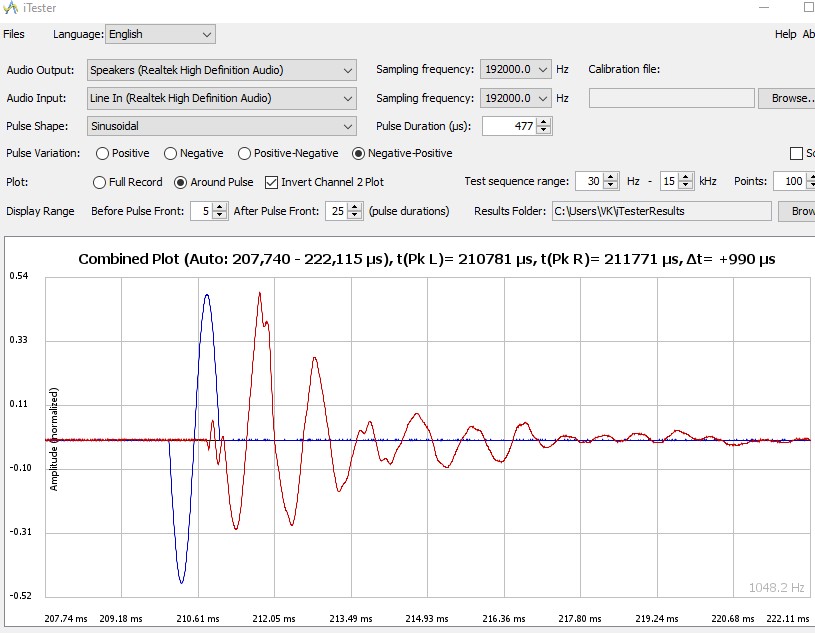Viewport: 815px width, 633px height.
Task: Decrease Pulse Duration with down arrow
Action: [x=544, y=130]
